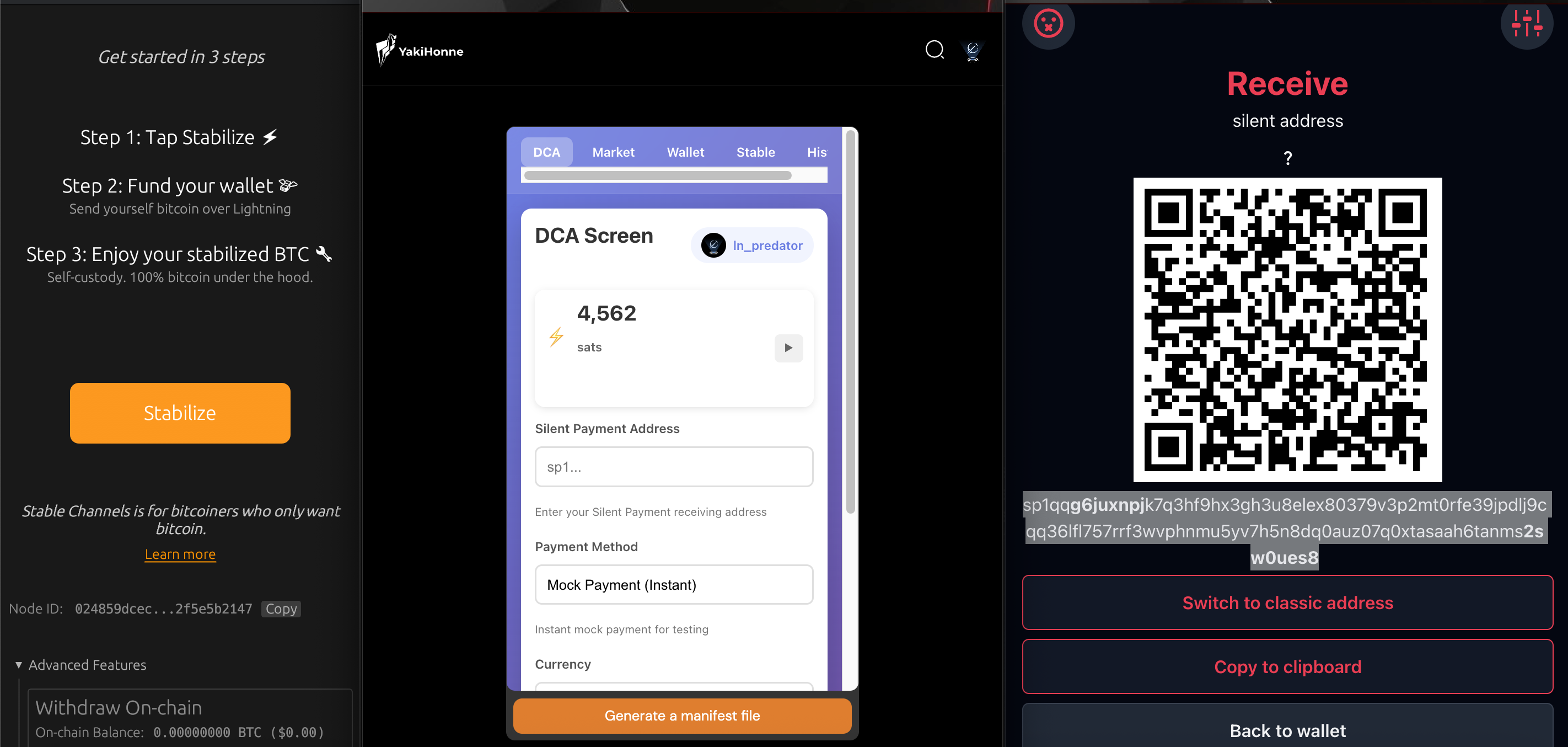The width and height of the screenshot is (1568, 747).
Task: Switch to the Wallet tab
Action: click(x=685, y=152)
